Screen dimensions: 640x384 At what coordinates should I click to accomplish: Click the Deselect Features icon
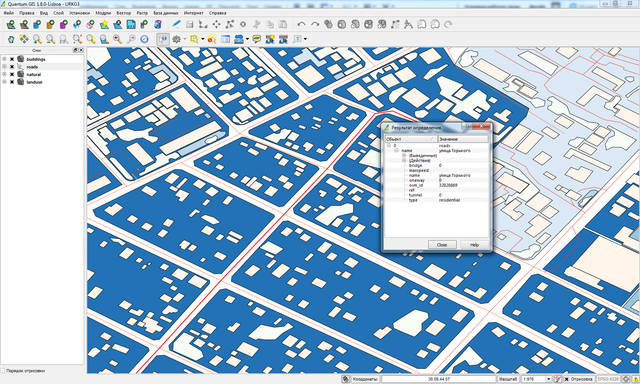tap(212, 39)
